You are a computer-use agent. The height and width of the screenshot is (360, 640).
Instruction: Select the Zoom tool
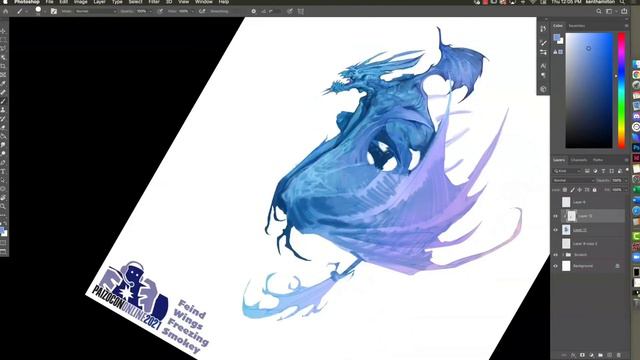[x=3, y=207]
